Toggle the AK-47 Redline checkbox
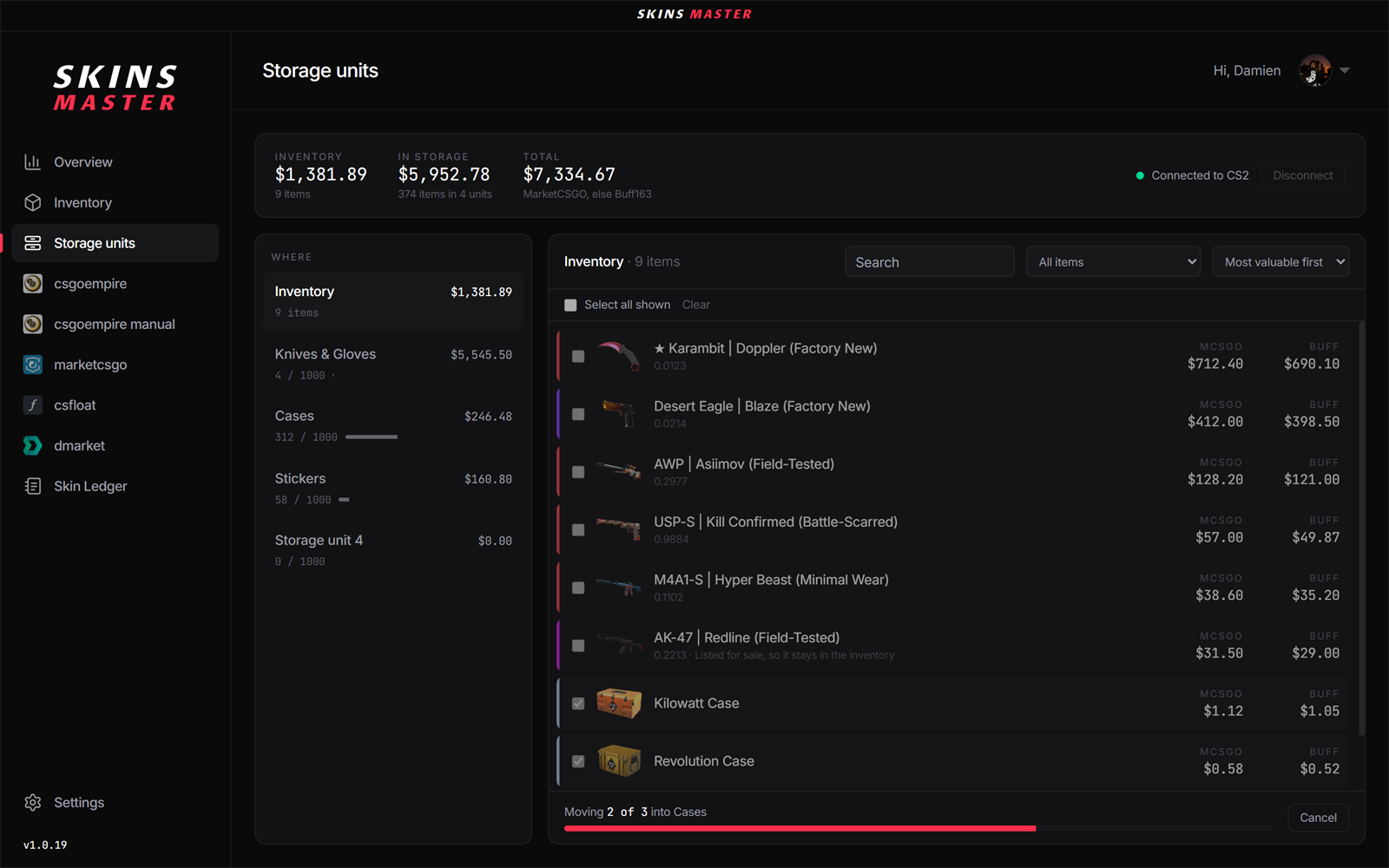1389x868 pixels. (578, 646)
